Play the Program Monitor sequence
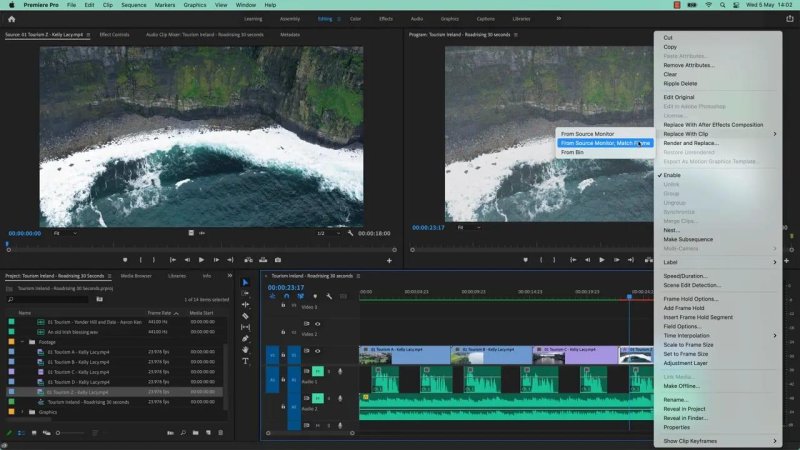The width and height of the screenshot is (800, 450). 602,260
